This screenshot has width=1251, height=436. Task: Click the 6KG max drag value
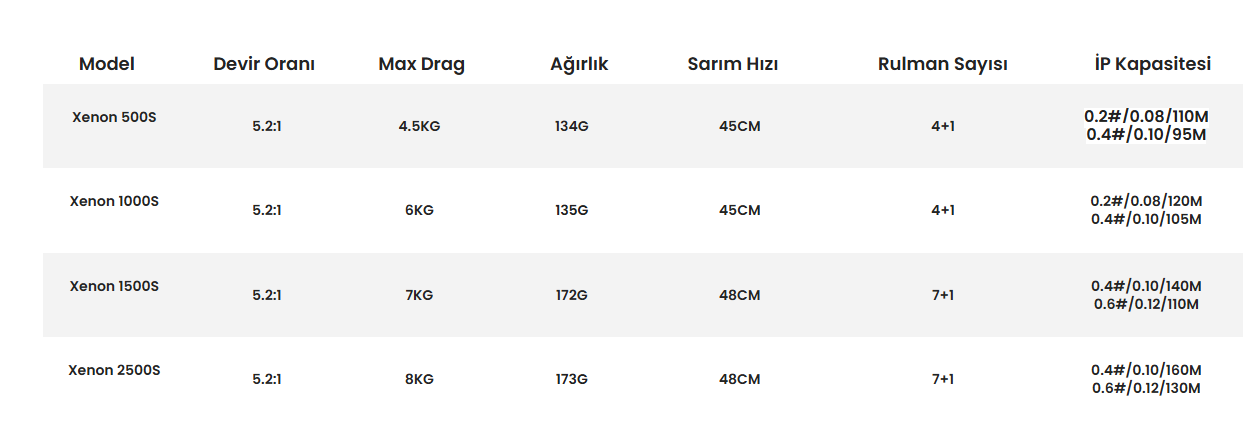[x=419, y=211]
